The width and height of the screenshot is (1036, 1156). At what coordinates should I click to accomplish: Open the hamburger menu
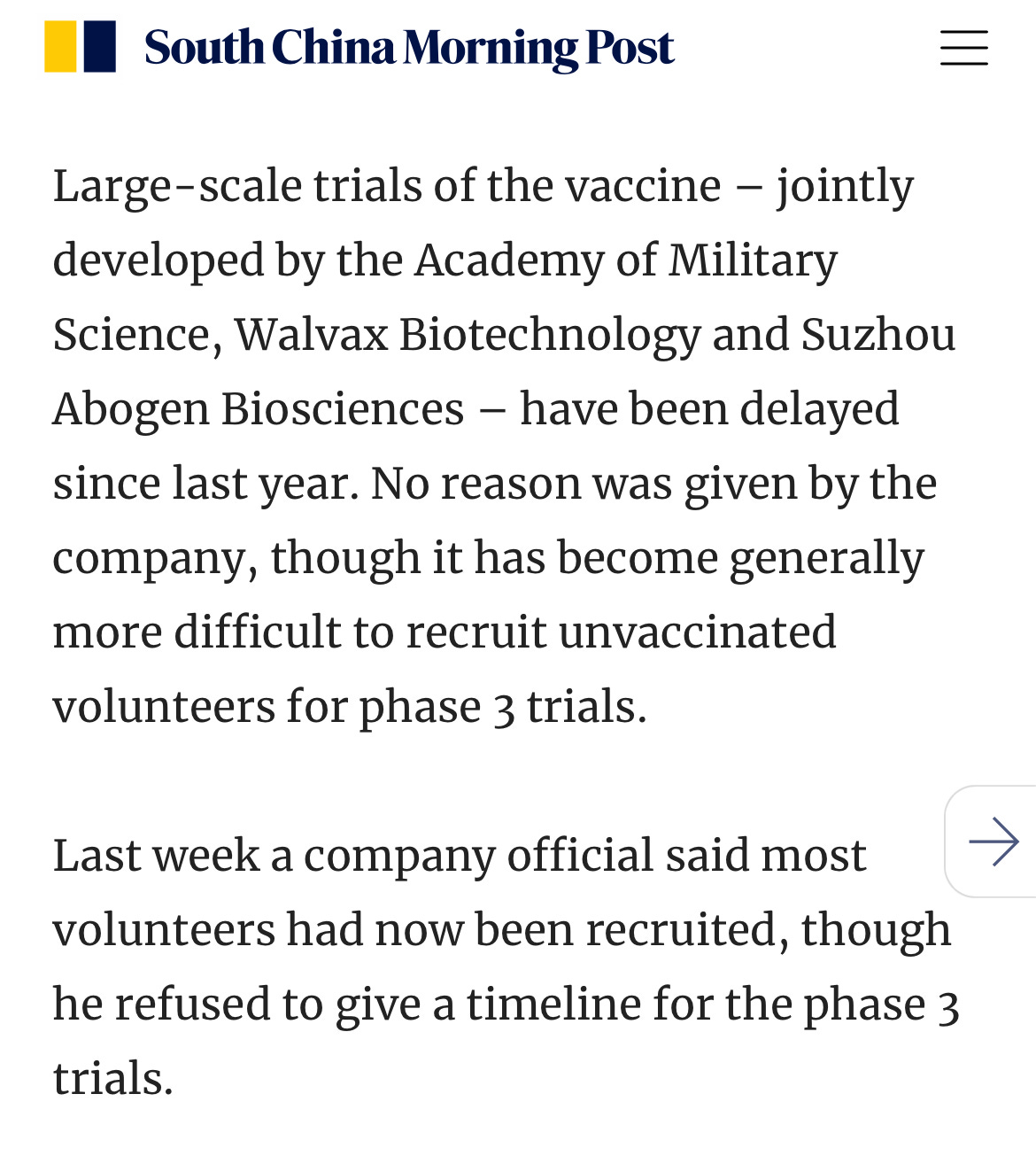point(963,48)
